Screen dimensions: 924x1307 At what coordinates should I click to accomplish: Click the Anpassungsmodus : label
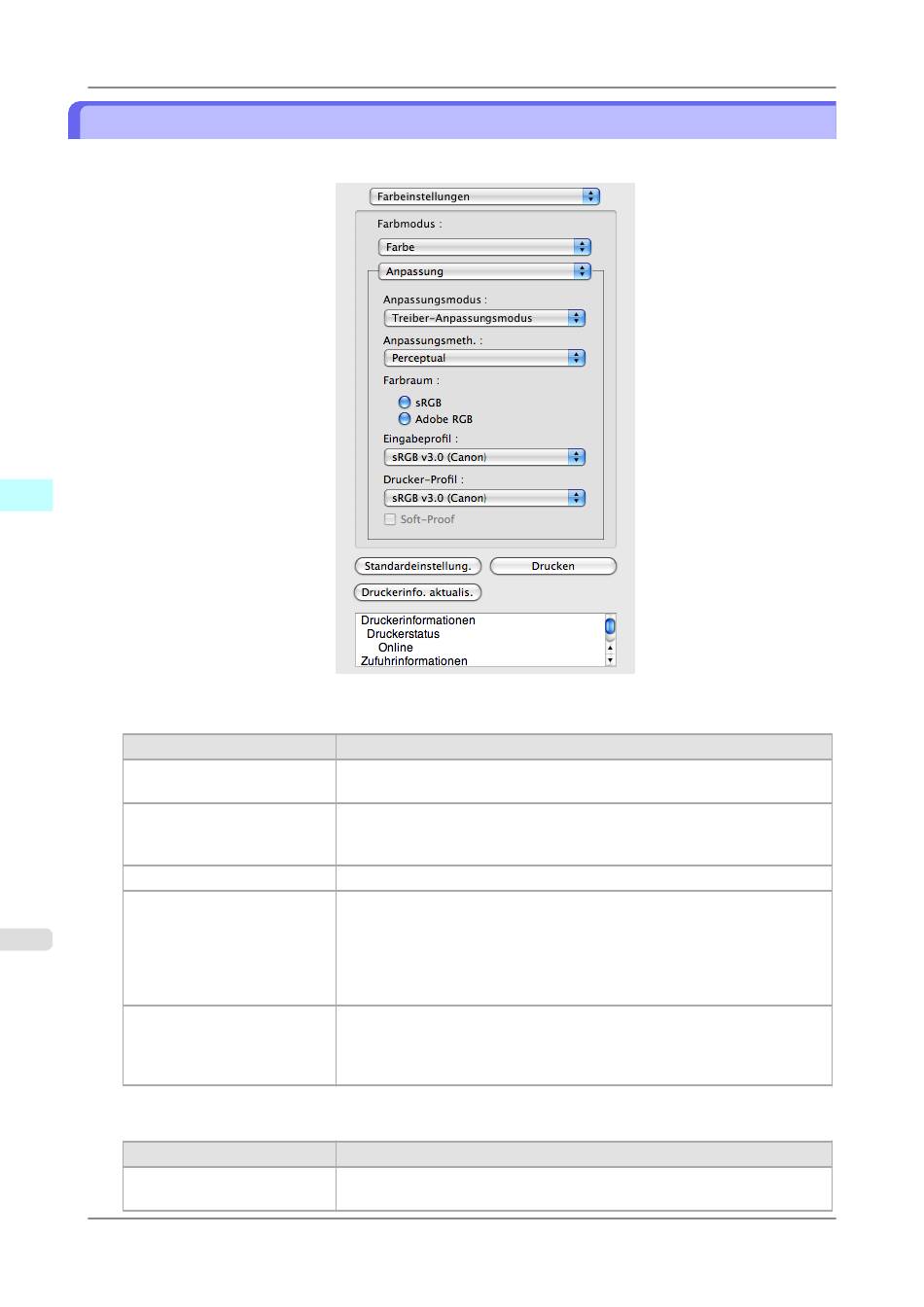pos(435,300)
